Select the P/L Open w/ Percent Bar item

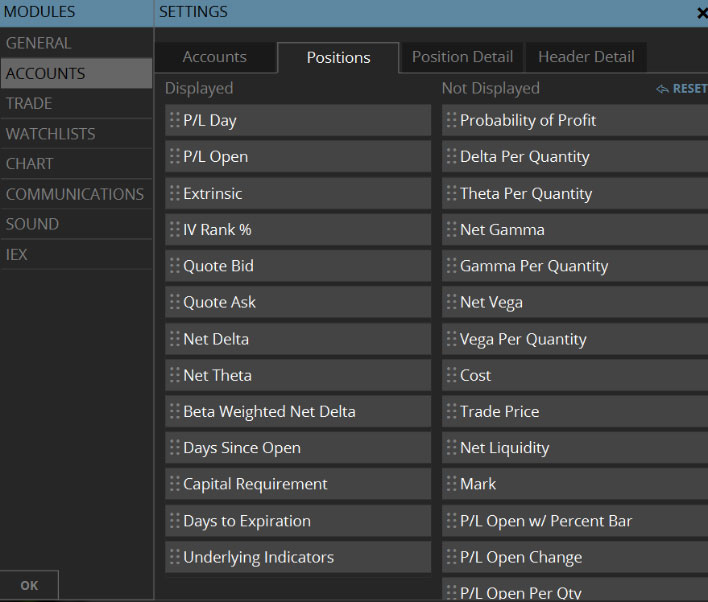[x=575, y=521]
